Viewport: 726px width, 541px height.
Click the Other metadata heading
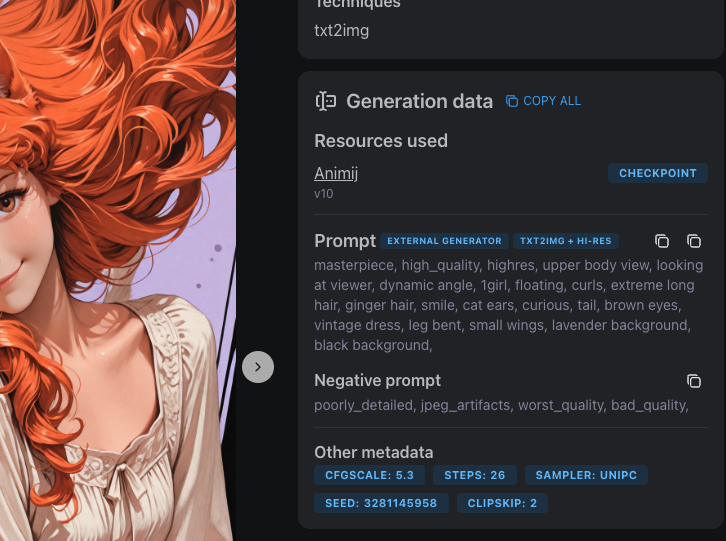click(374, 453)
